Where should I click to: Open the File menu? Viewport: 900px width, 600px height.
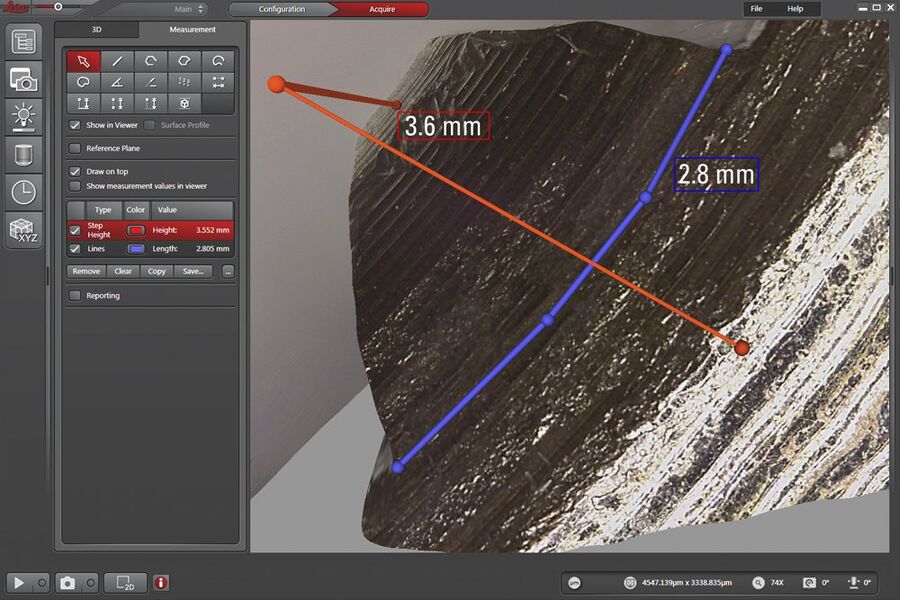[x=756, y=9]
